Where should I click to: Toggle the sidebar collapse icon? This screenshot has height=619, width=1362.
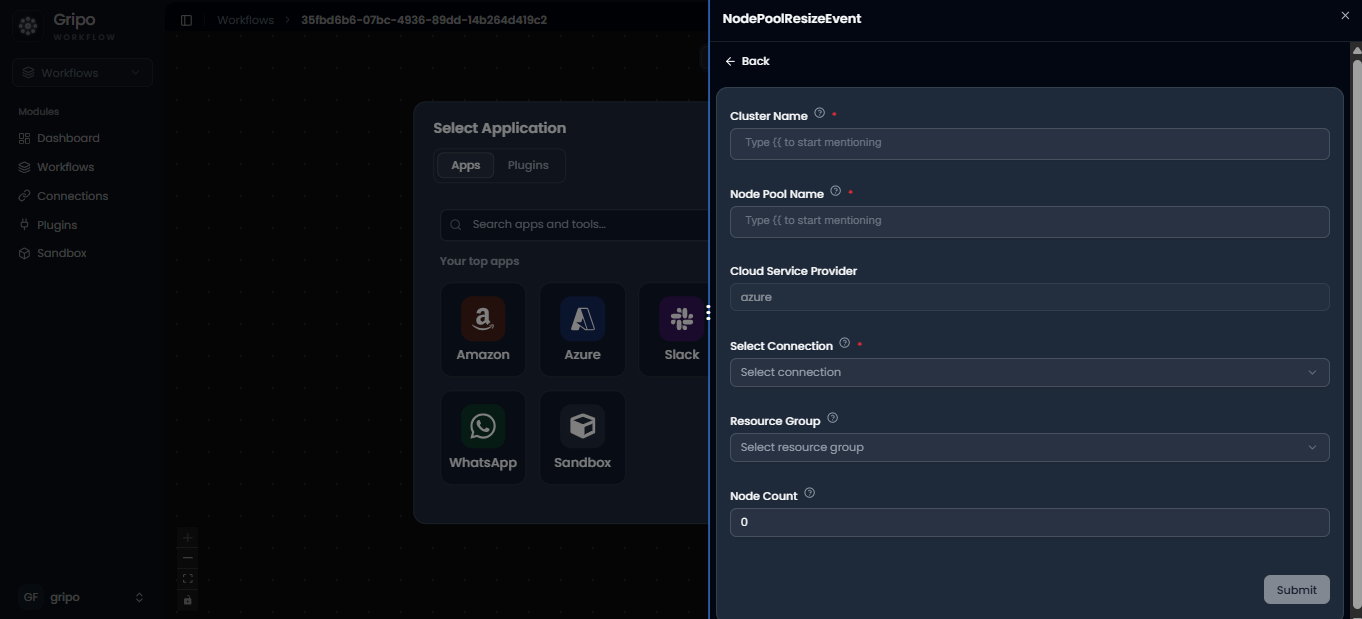186,20
